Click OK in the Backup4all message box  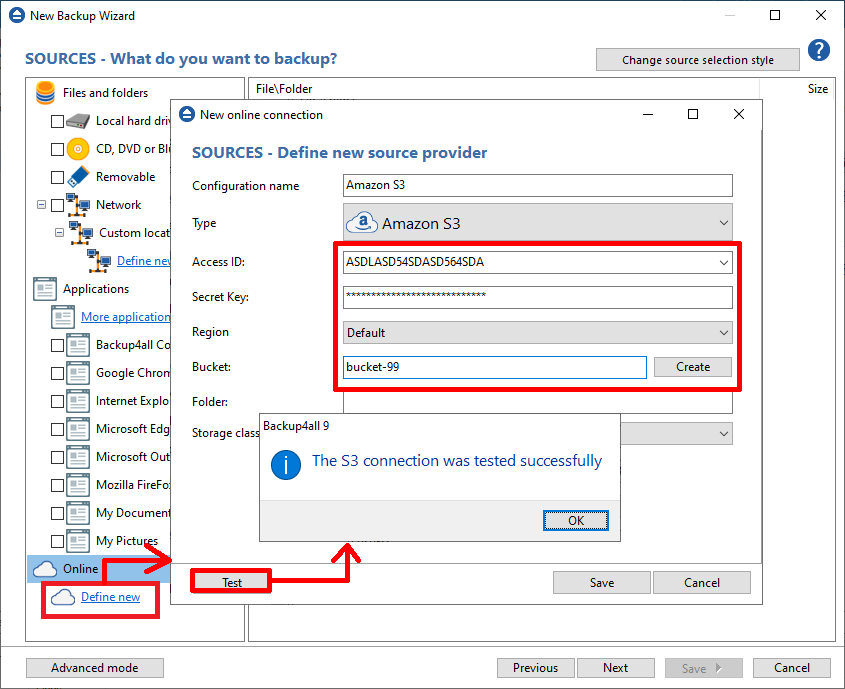(576, 520)
